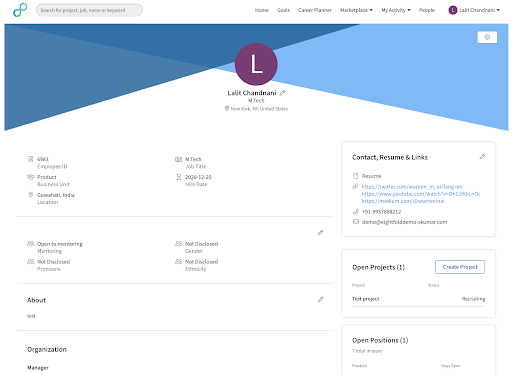Click the Hire Date hourglass icon

(x=179, y=177)
